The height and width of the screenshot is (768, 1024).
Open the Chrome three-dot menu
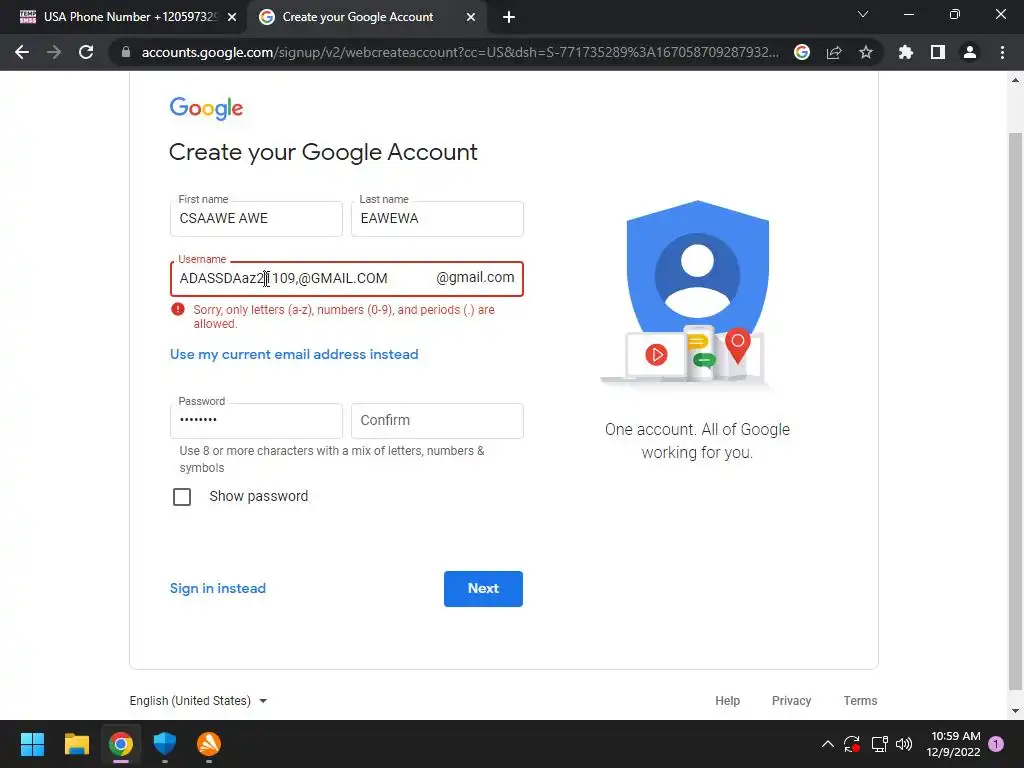pyautogui.click(x=1002, y=52)
